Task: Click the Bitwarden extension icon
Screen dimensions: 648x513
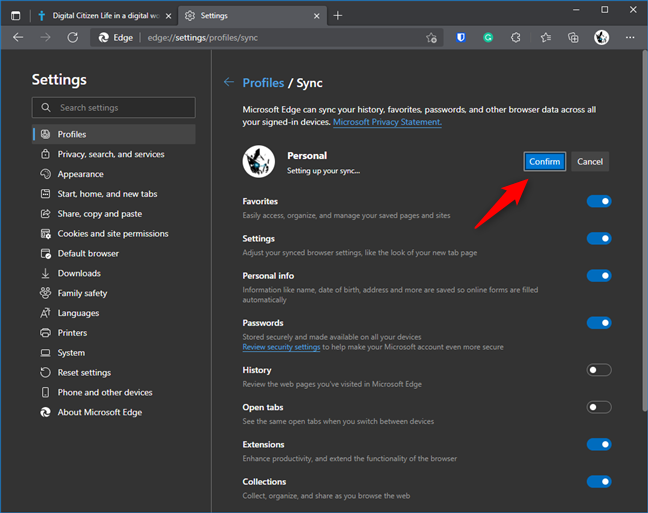Action: (460, 37)
